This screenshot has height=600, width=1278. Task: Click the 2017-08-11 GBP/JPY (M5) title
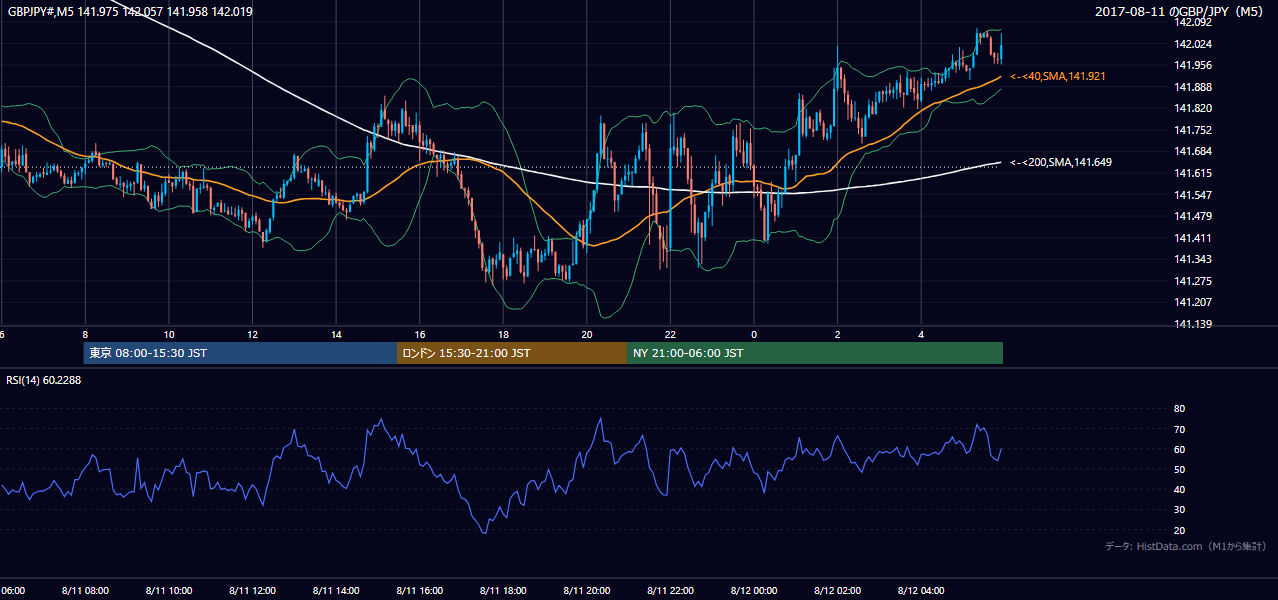click(1181, 12)
